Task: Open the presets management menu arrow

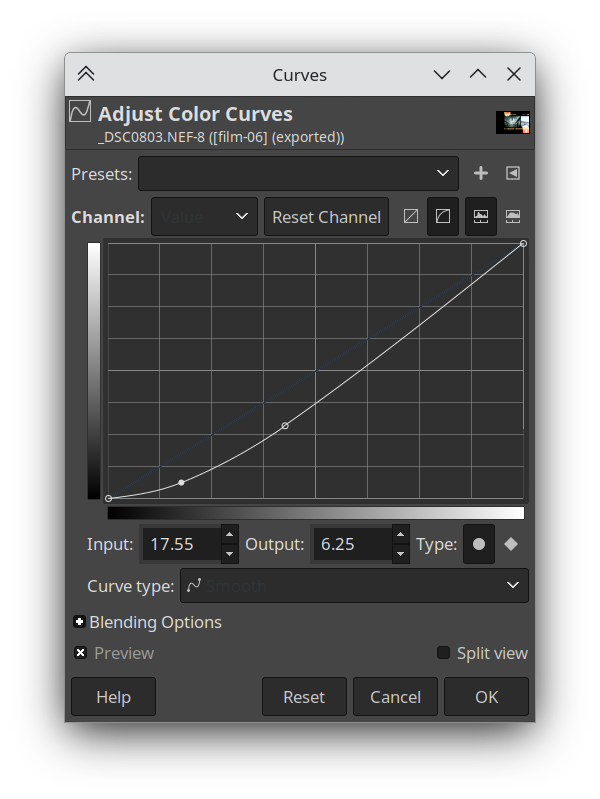Action: tap(513, 173)
